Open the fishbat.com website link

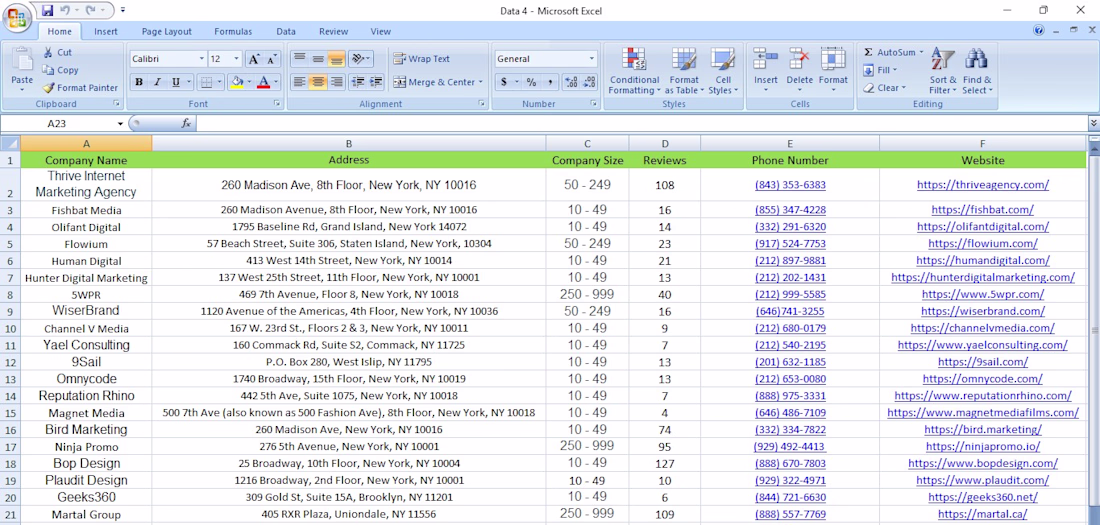(982, 210)
